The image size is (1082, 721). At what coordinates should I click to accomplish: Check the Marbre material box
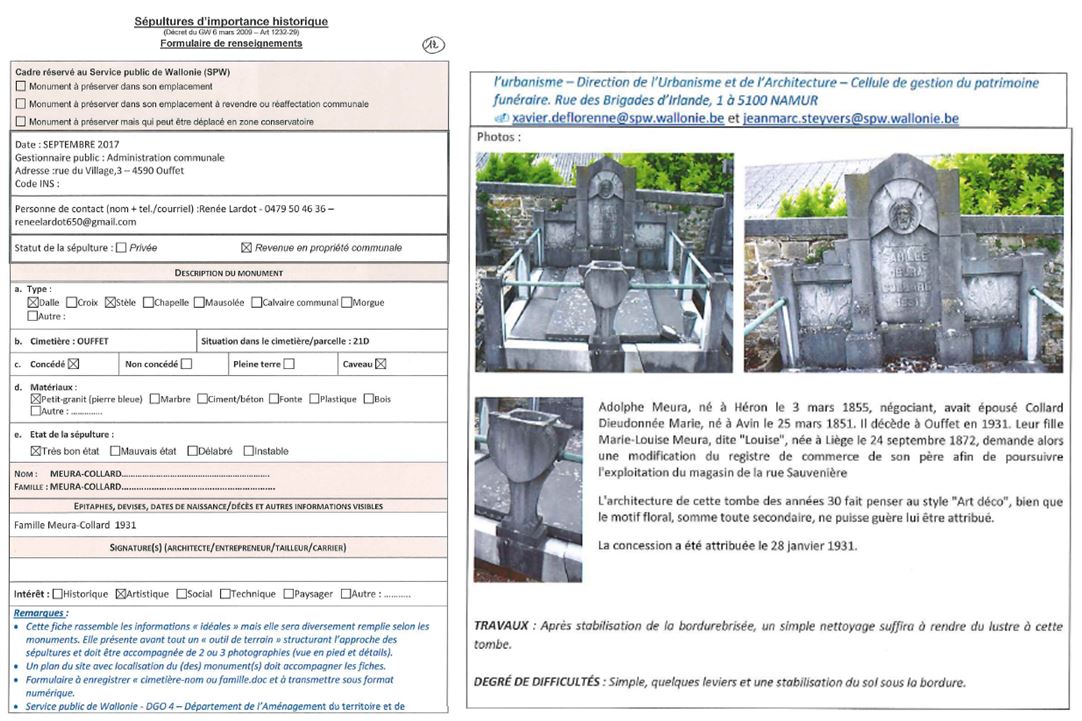[x=154, y=399]
